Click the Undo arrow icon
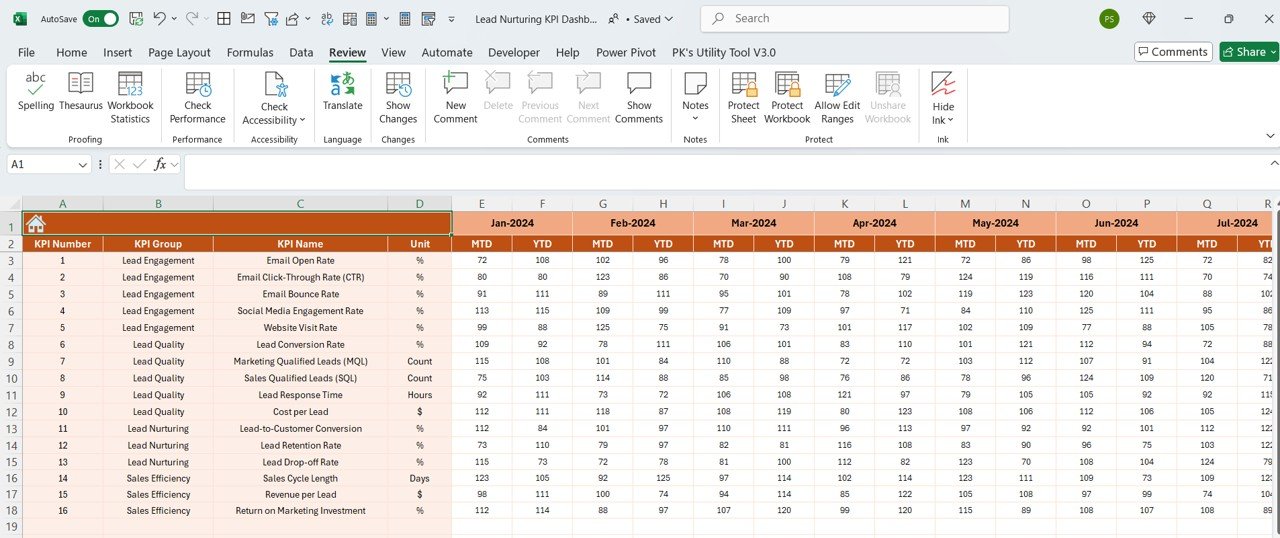 coord(159,19)
